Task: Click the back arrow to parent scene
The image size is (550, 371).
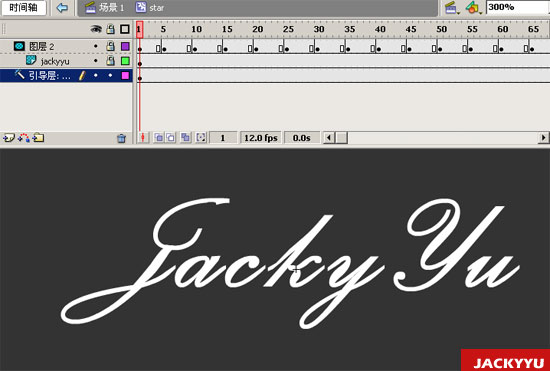Action: point(62,7)
